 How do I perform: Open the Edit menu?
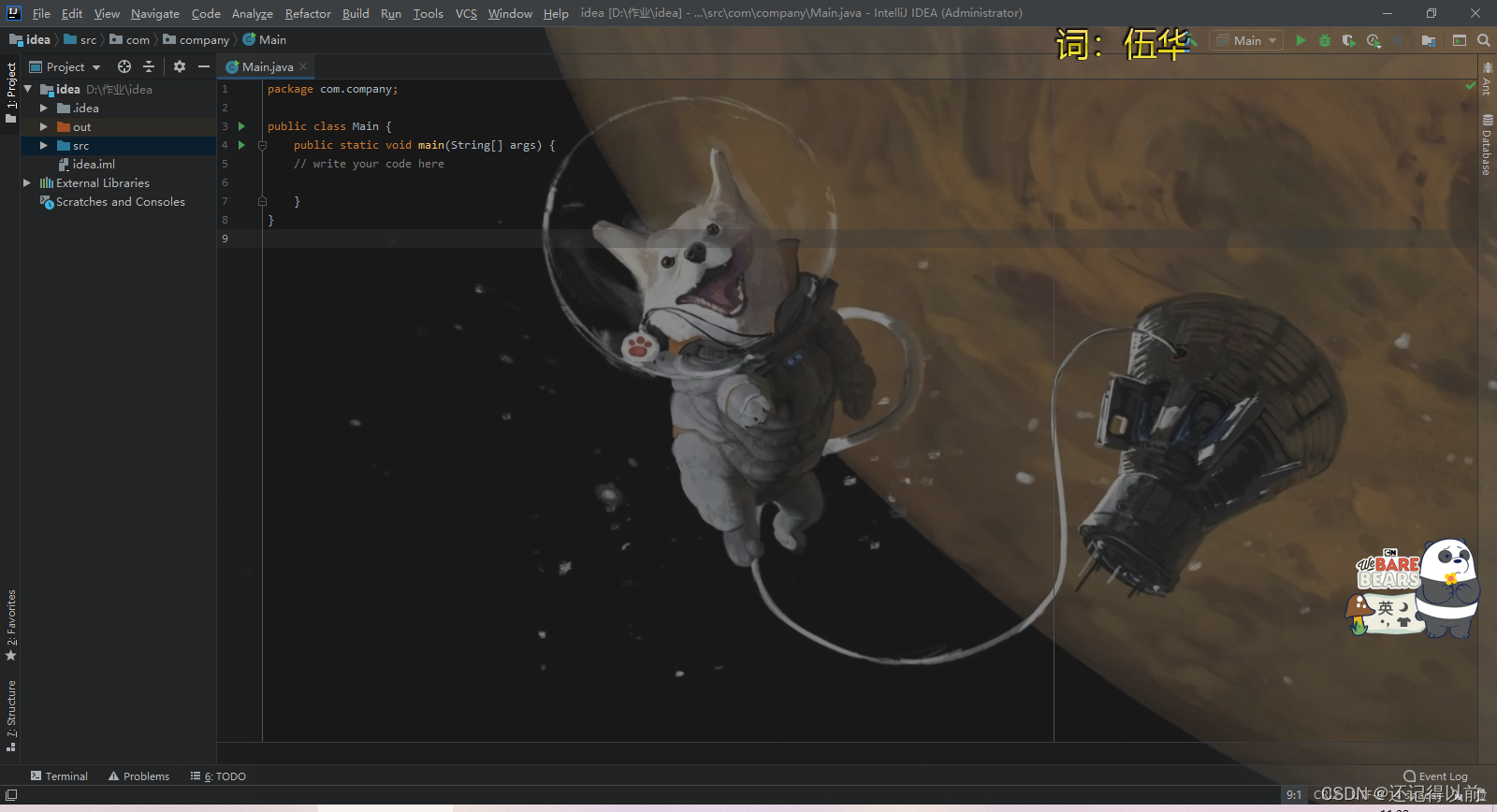point(72,13)
